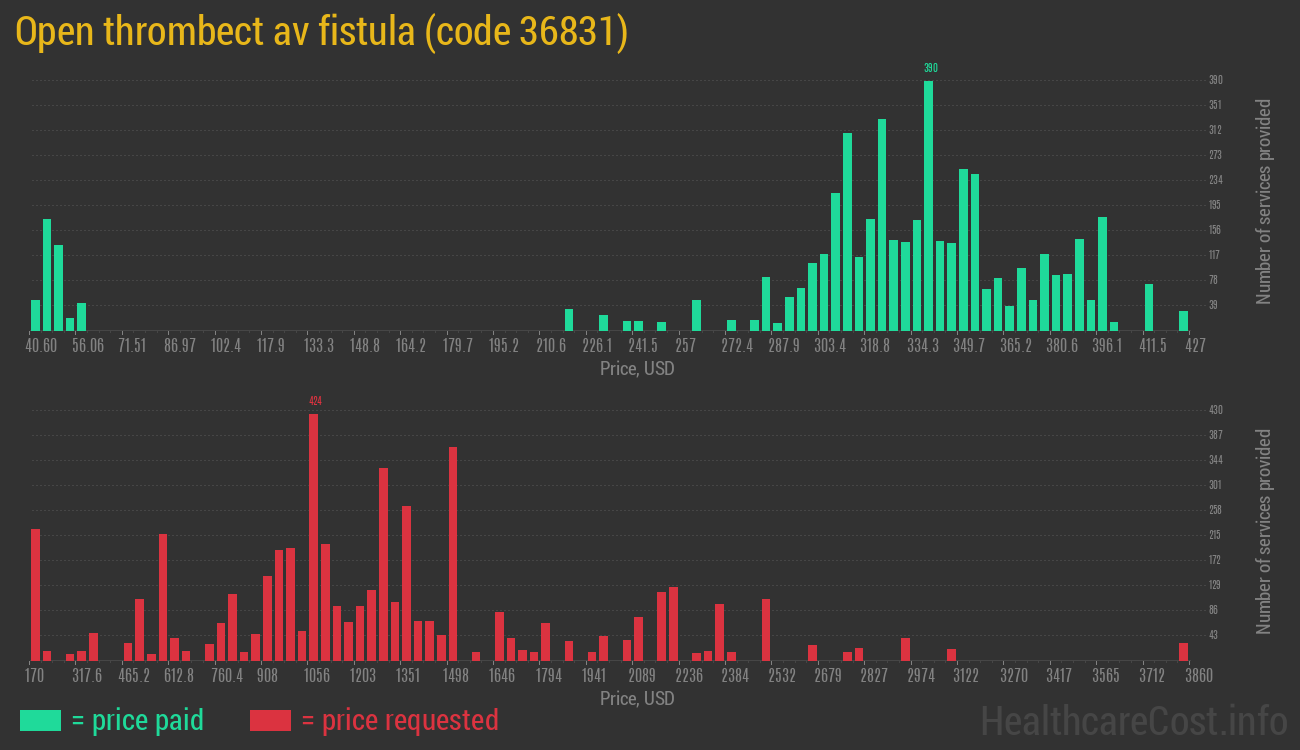The width and height of the screenshot is (1300, 750).
Task: Click the green price paid legend swatch
Action: coord(40,720)
